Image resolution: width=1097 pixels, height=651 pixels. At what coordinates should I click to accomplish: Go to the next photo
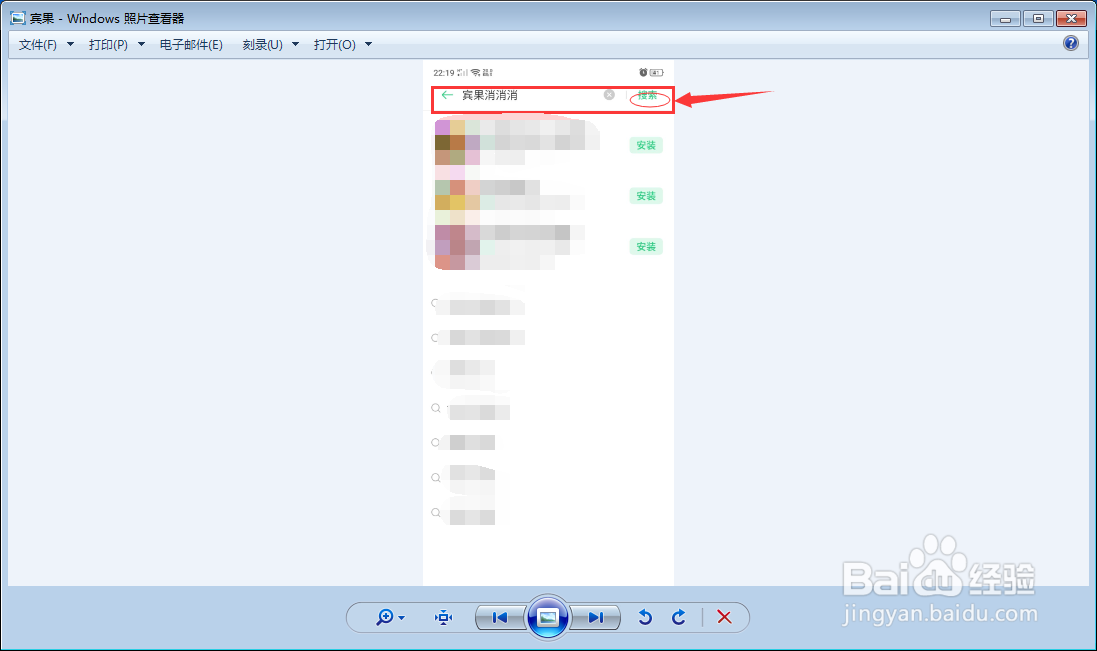coord(595,617)
